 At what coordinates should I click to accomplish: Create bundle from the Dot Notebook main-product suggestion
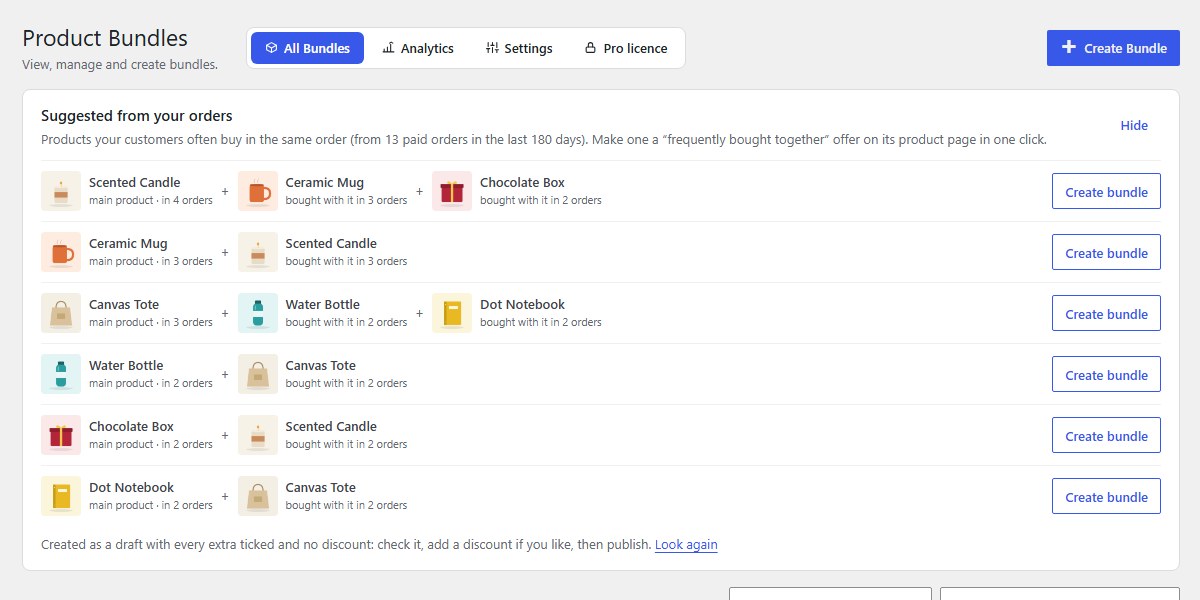(1106, 496)
